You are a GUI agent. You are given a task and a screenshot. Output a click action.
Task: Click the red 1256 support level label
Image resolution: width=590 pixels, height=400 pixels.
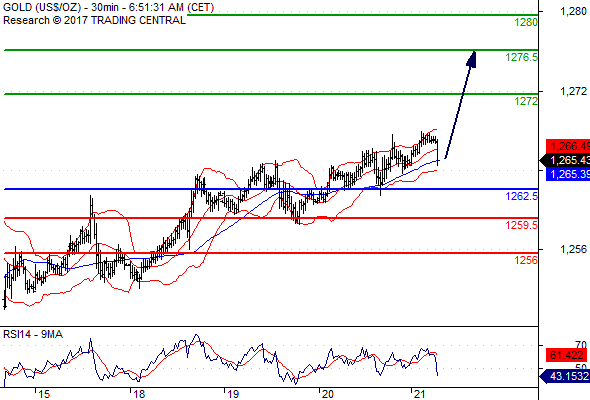pos(526,260)
